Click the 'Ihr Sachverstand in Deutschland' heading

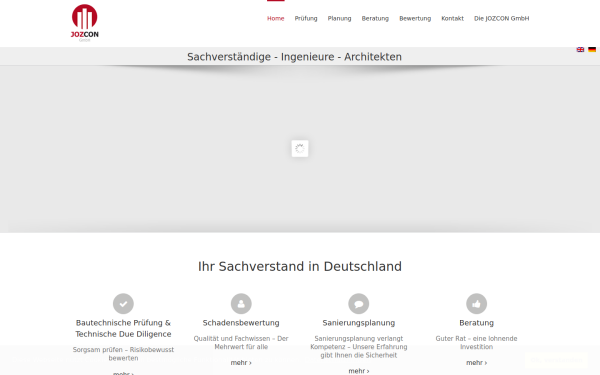click(x=300, y=266)
